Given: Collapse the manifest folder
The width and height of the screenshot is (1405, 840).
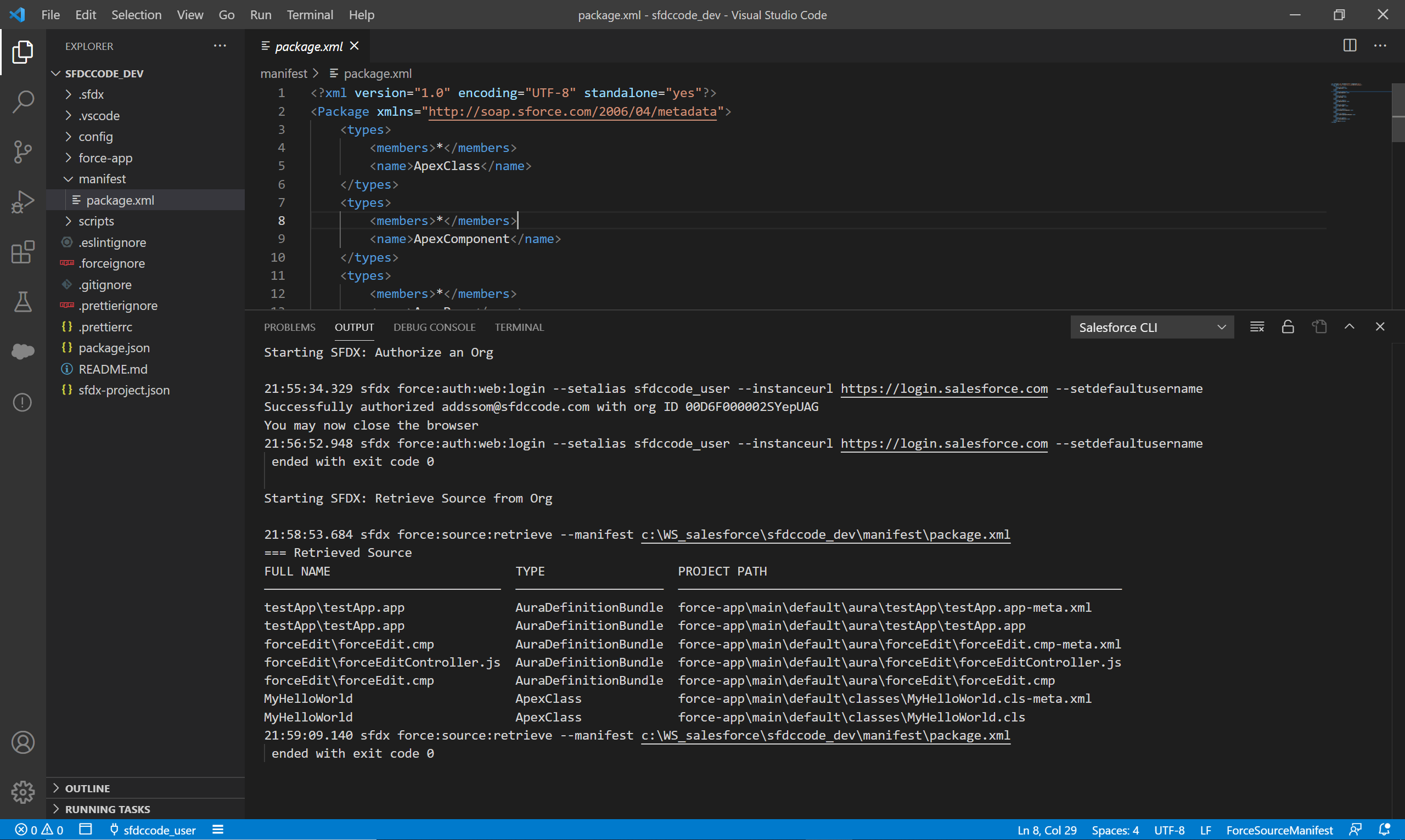Looking at the screenshot, I should [102, 179].
